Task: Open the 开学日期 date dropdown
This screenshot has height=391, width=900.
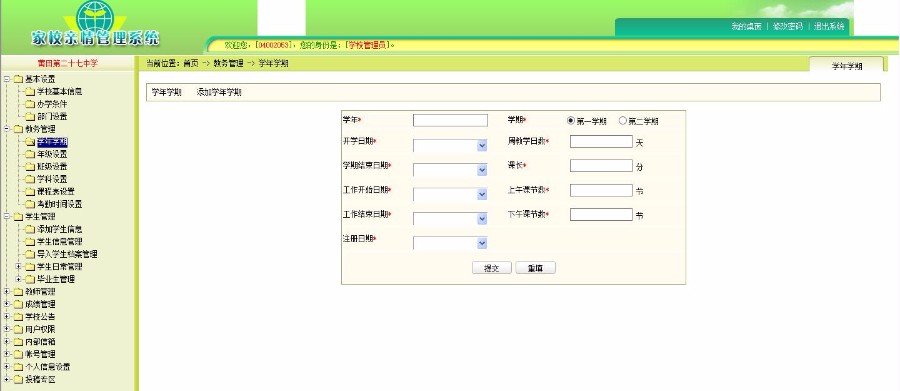Action: point(482,146)
